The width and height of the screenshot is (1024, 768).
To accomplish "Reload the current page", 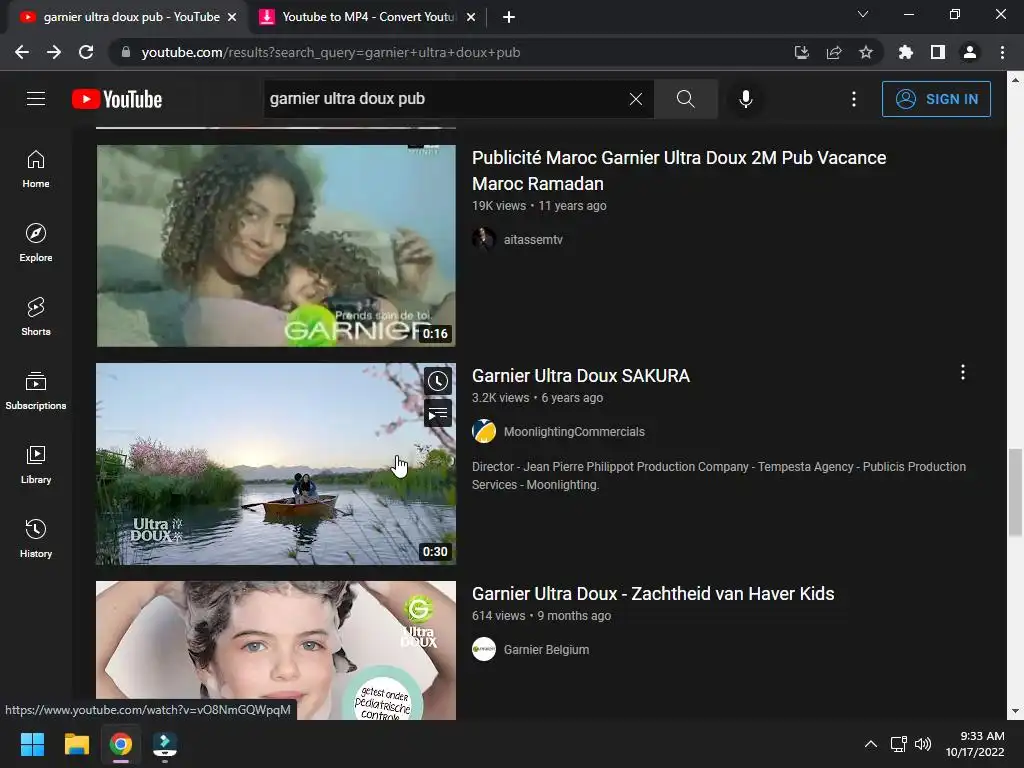I will click(x=86, y=52).
